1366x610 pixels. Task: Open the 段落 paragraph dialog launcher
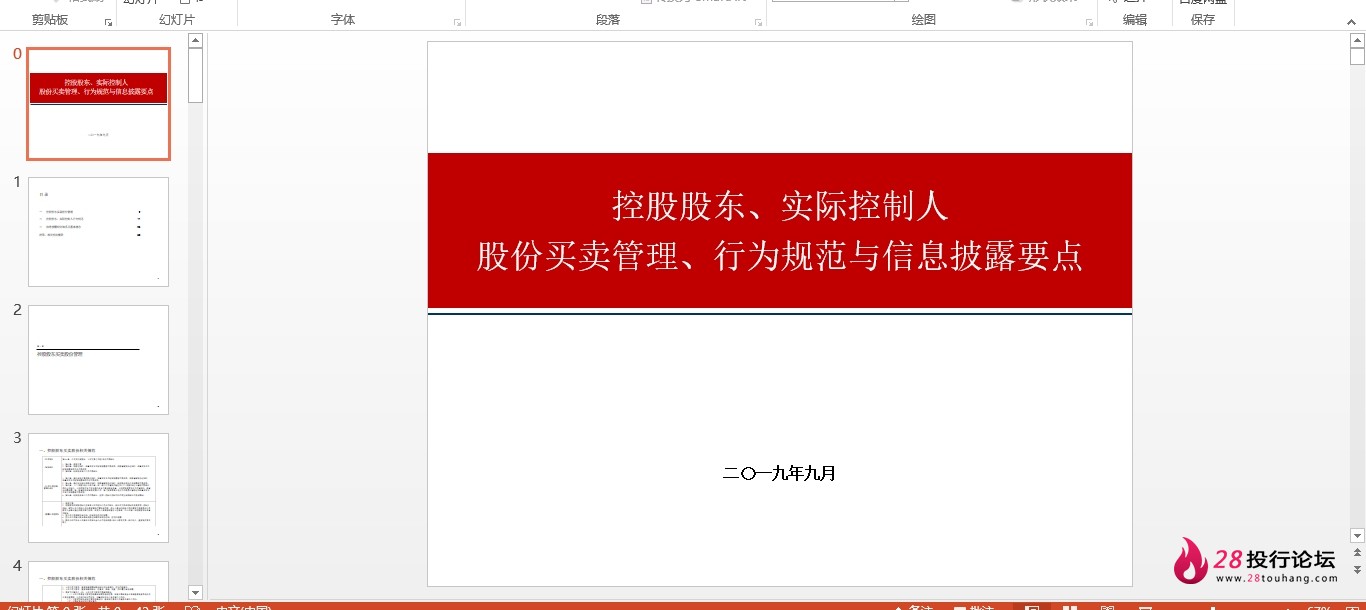pos(758,21)
